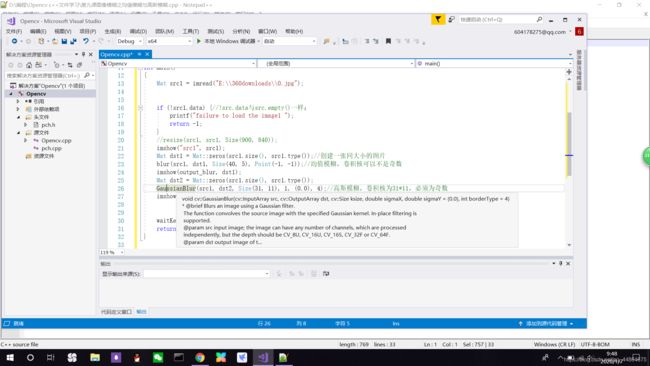Viewport: 650px width, 366px height.
Task: Click the sync/refresh icon in Solution Explorer
Action: pos(70,65)
